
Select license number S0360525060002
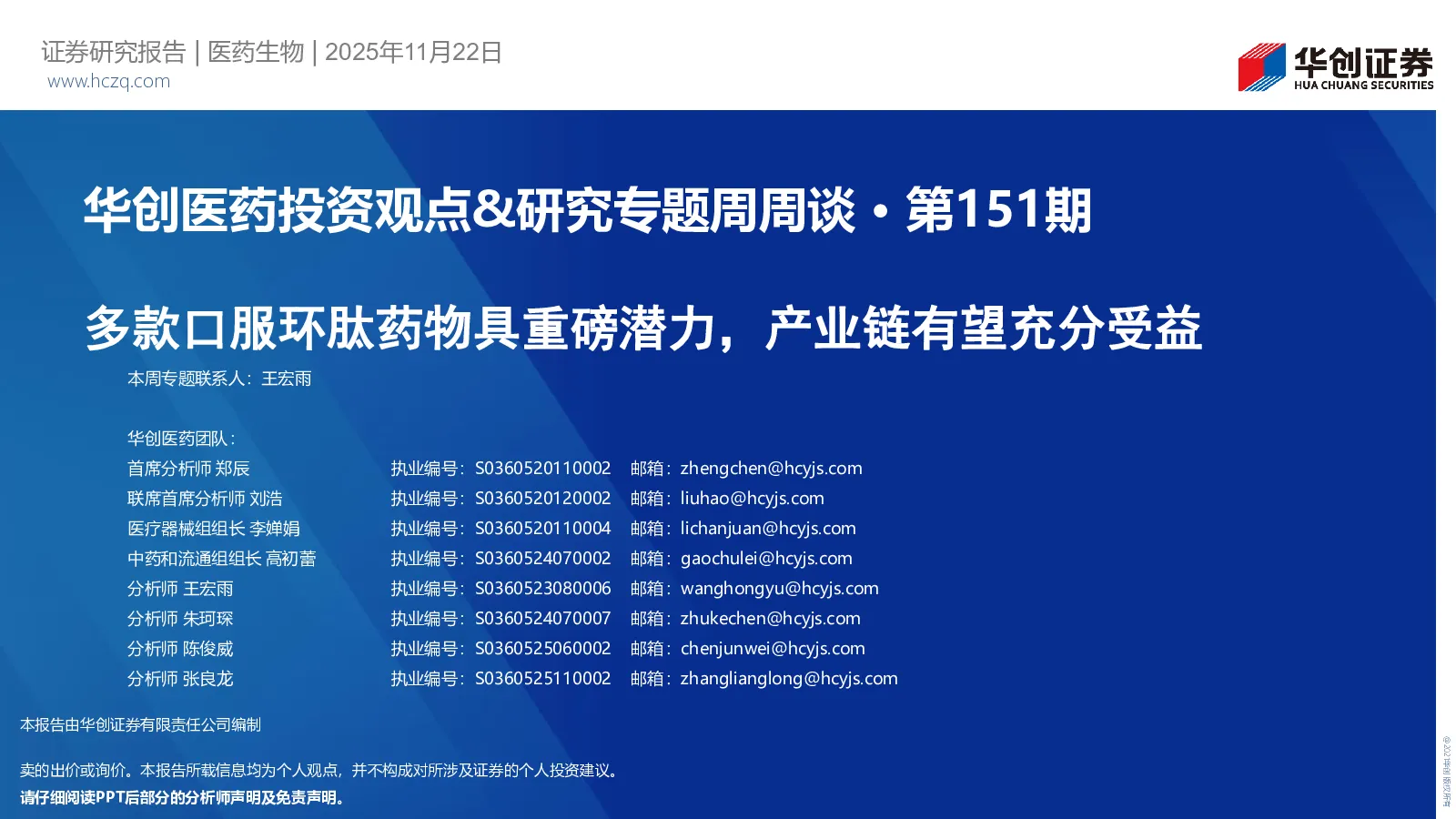click(x=542, y=648)
